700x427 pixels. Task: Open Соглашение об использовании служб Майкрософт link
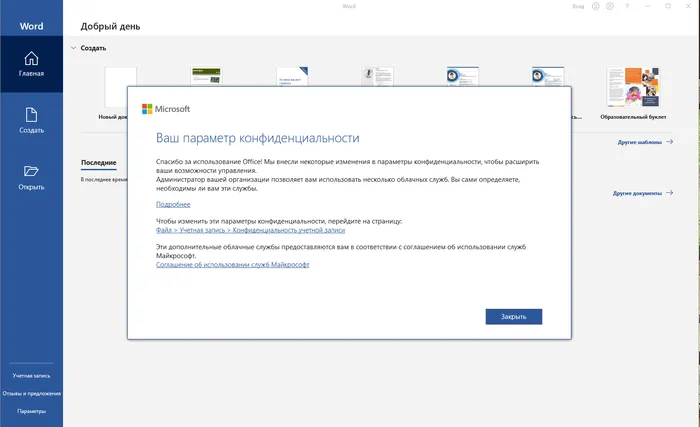(233, 264)
